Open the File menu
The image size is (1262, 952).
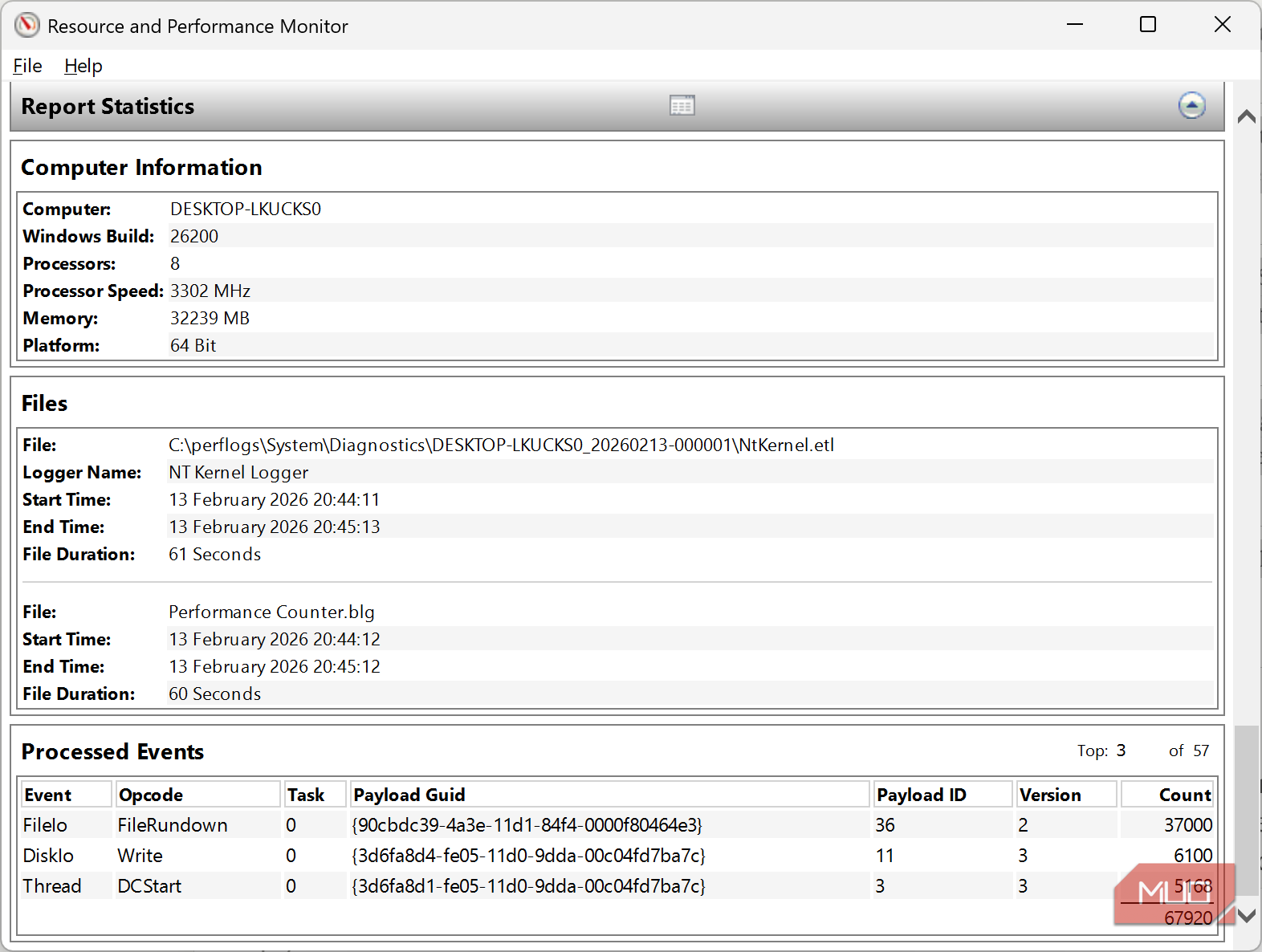coord(27,66)
